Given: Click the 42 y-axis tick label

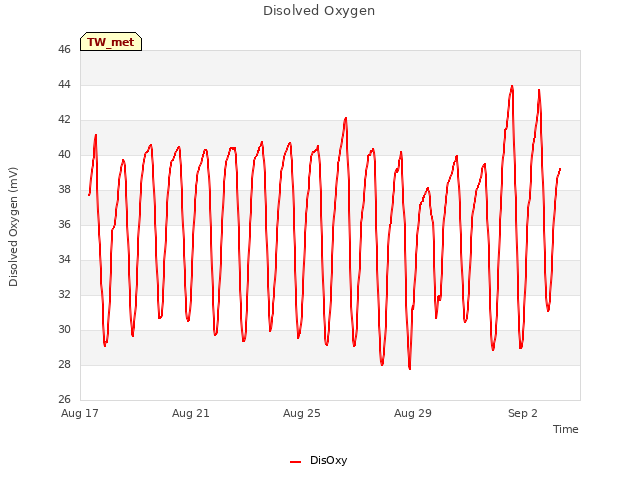Looking at the screenshot, I should click(x=64, y=120).
